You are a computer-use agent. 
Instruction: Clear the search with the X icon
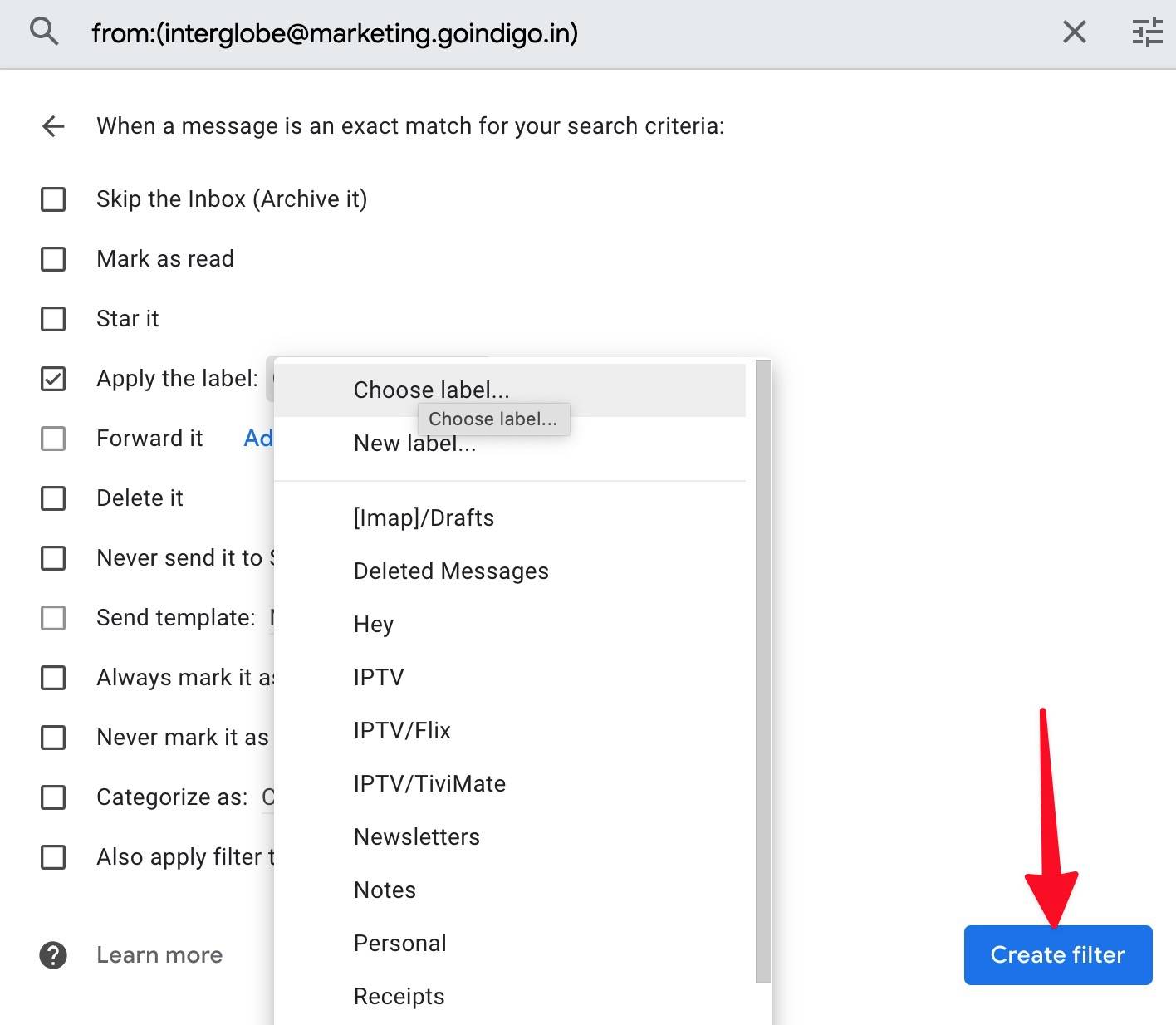click(x=1074, y=32)
